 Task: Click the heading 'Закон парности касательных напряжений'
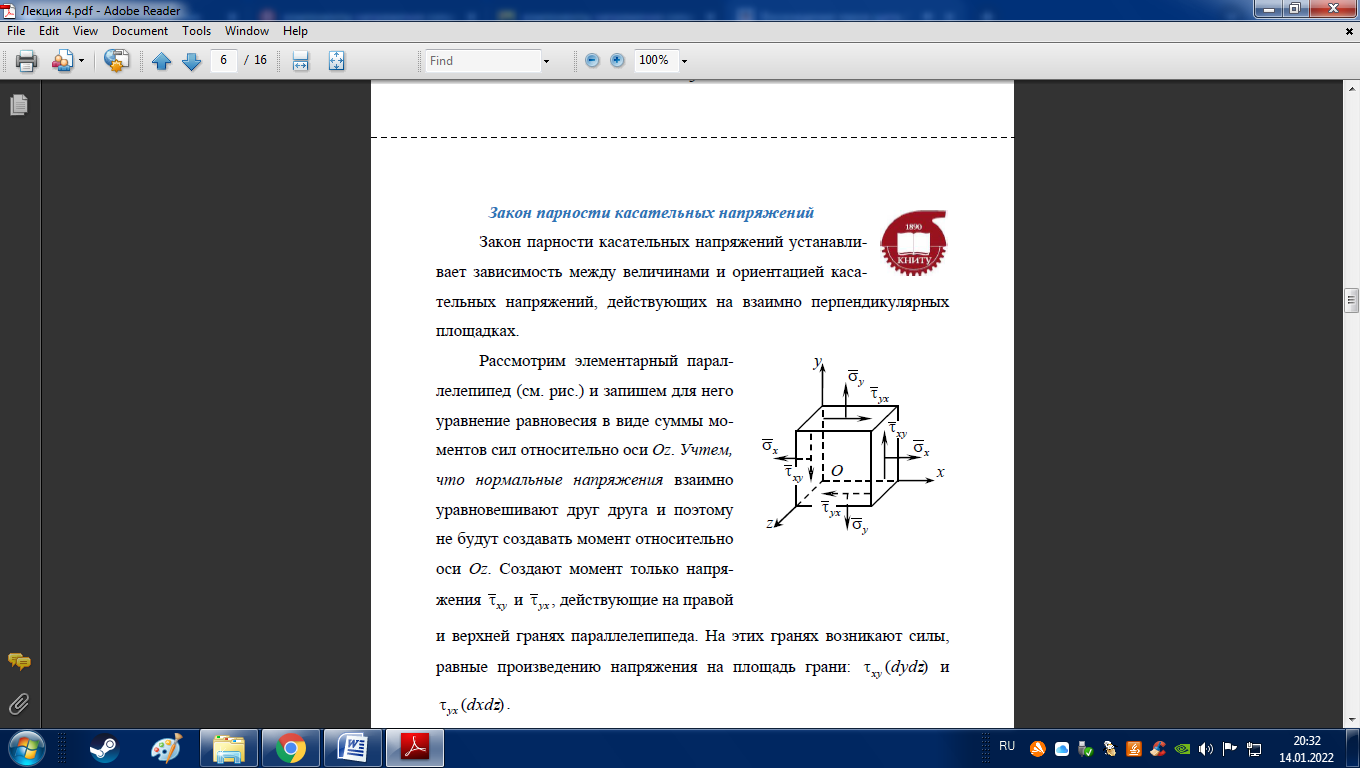point(651,213)
